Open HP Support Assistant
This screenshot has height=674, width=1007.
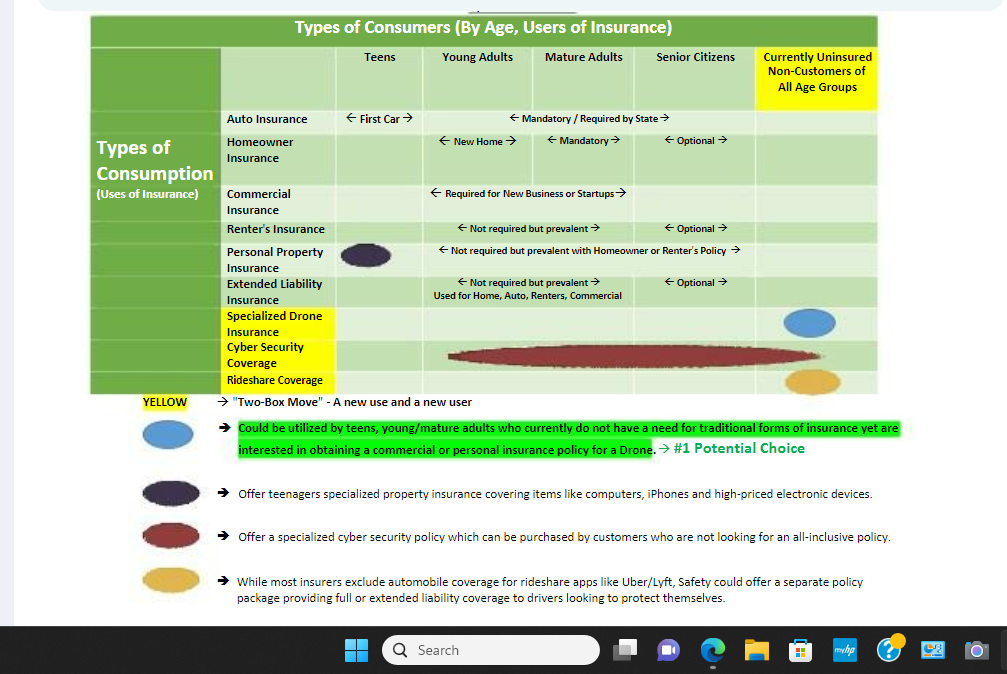click(888, 650)
